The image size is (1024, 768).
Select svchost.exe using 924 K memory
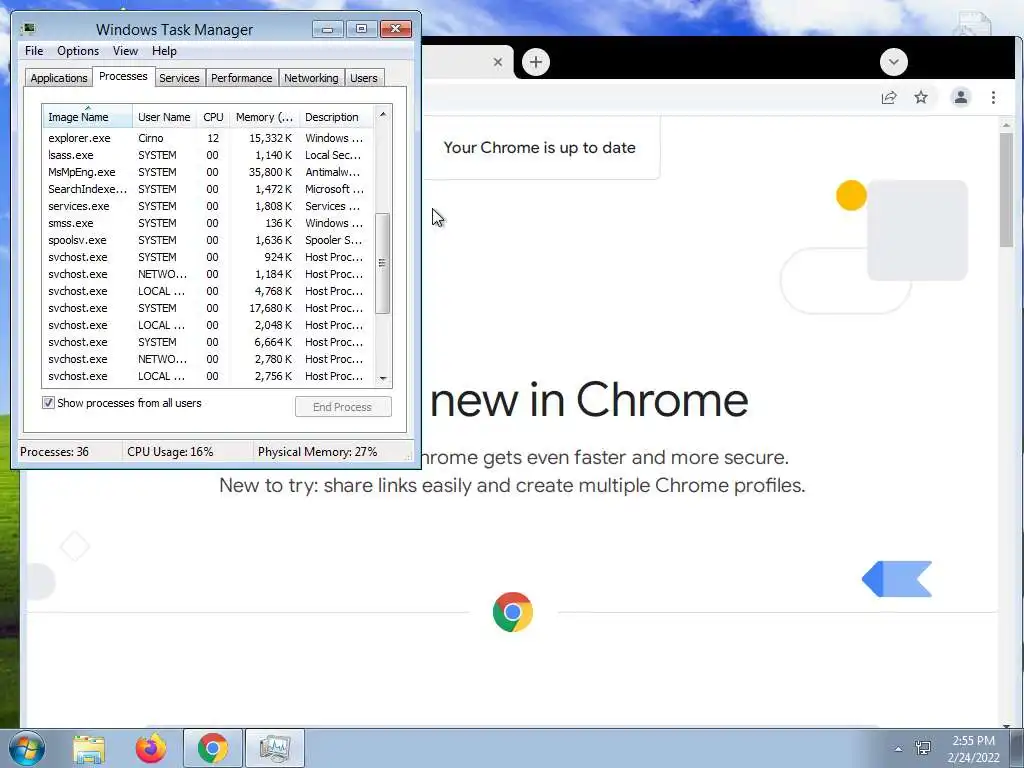click(208, 257)
